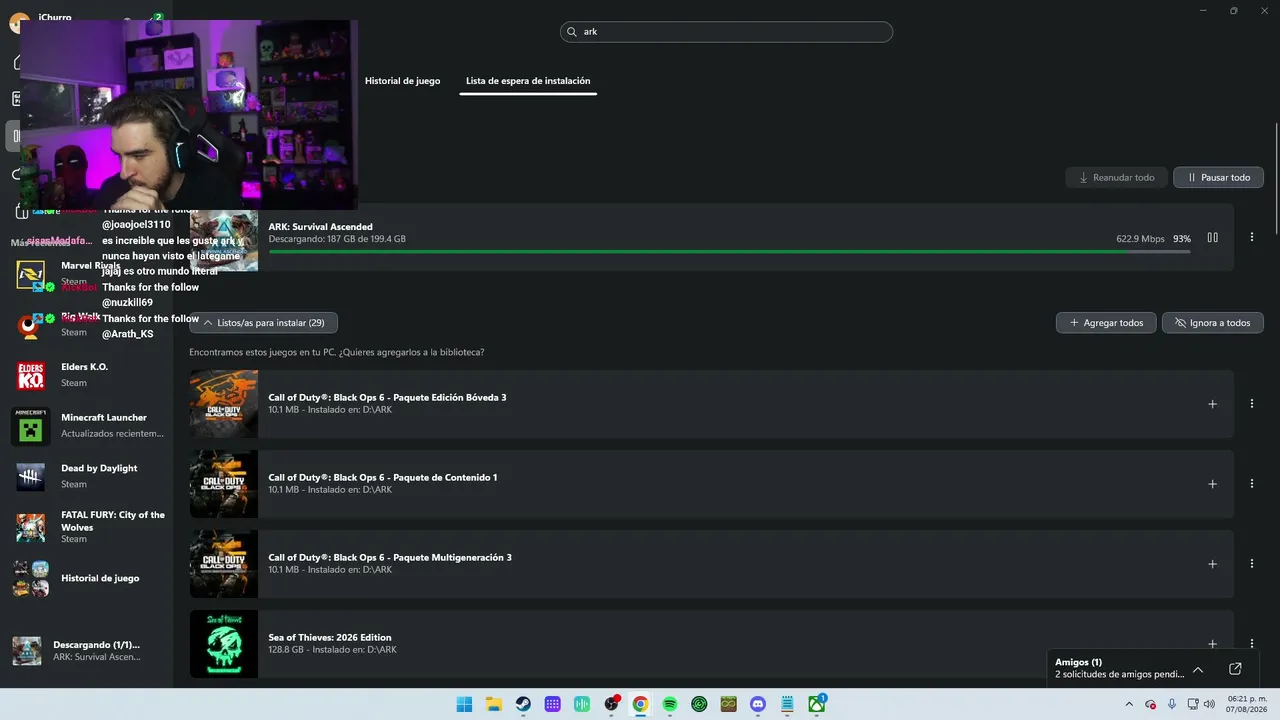
Task: Click "Sea of Thieves: 2026 Edition" title
Action: click(330, 637)
